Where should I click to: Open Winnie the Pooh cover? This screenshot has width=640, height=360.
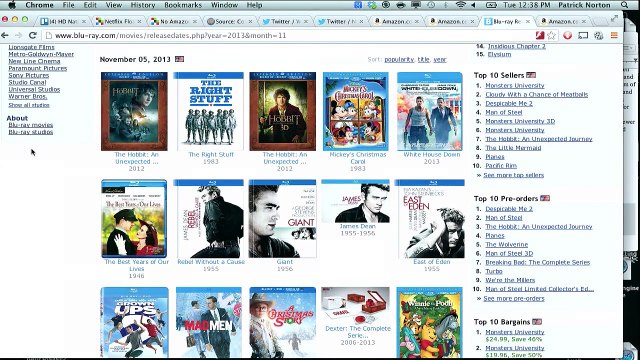[429, 322]
